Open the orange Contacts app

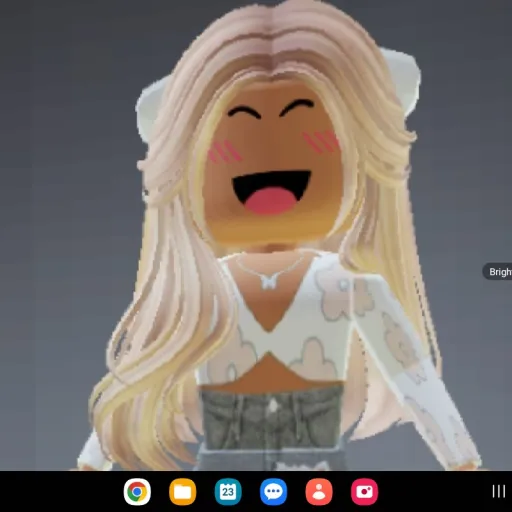click(x=319, y=492)
